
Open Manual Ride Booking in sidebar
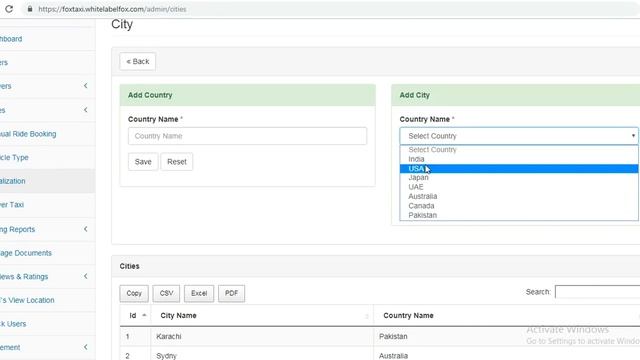click(28, 134)
